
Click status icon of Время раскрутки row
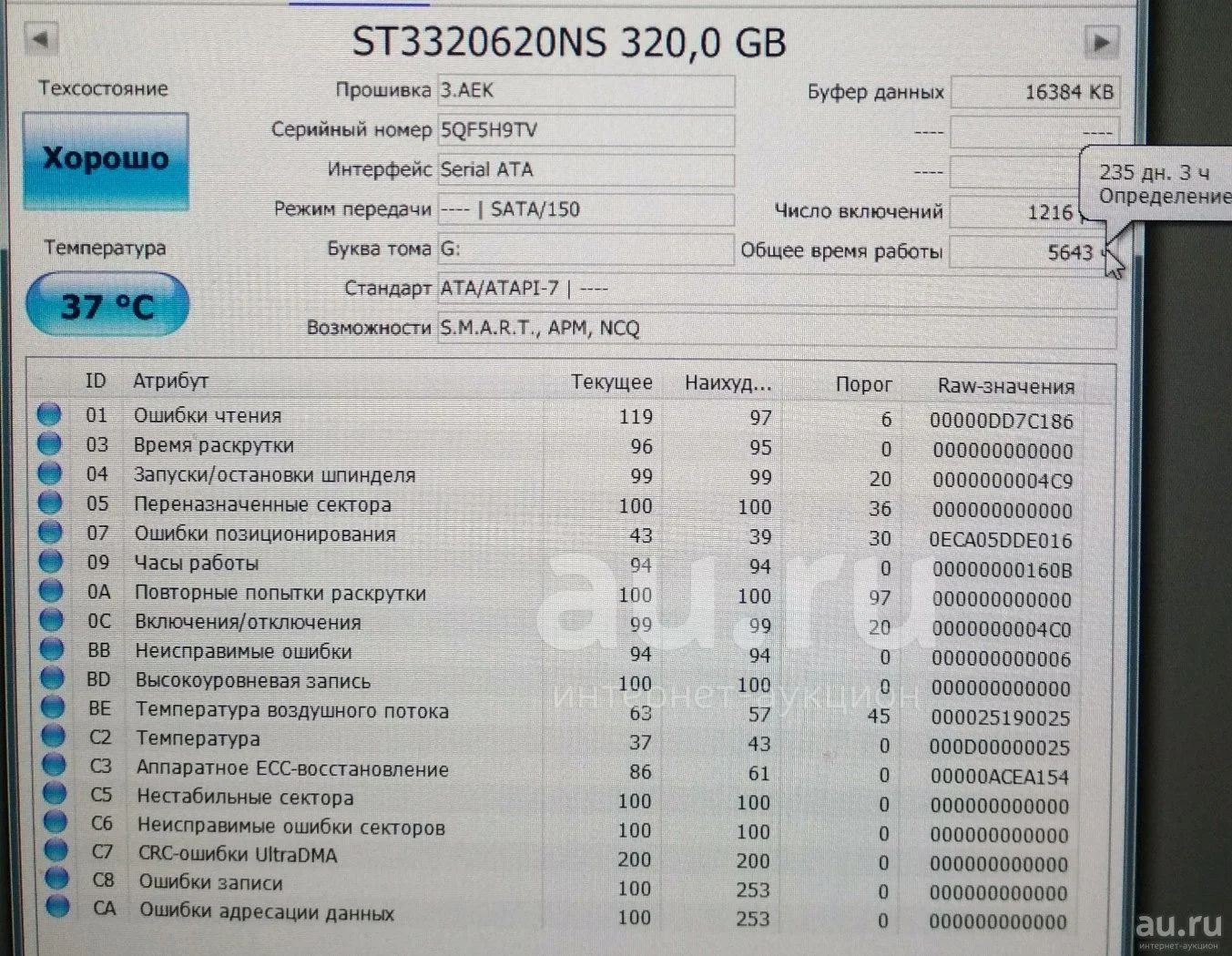click(49, 443)
